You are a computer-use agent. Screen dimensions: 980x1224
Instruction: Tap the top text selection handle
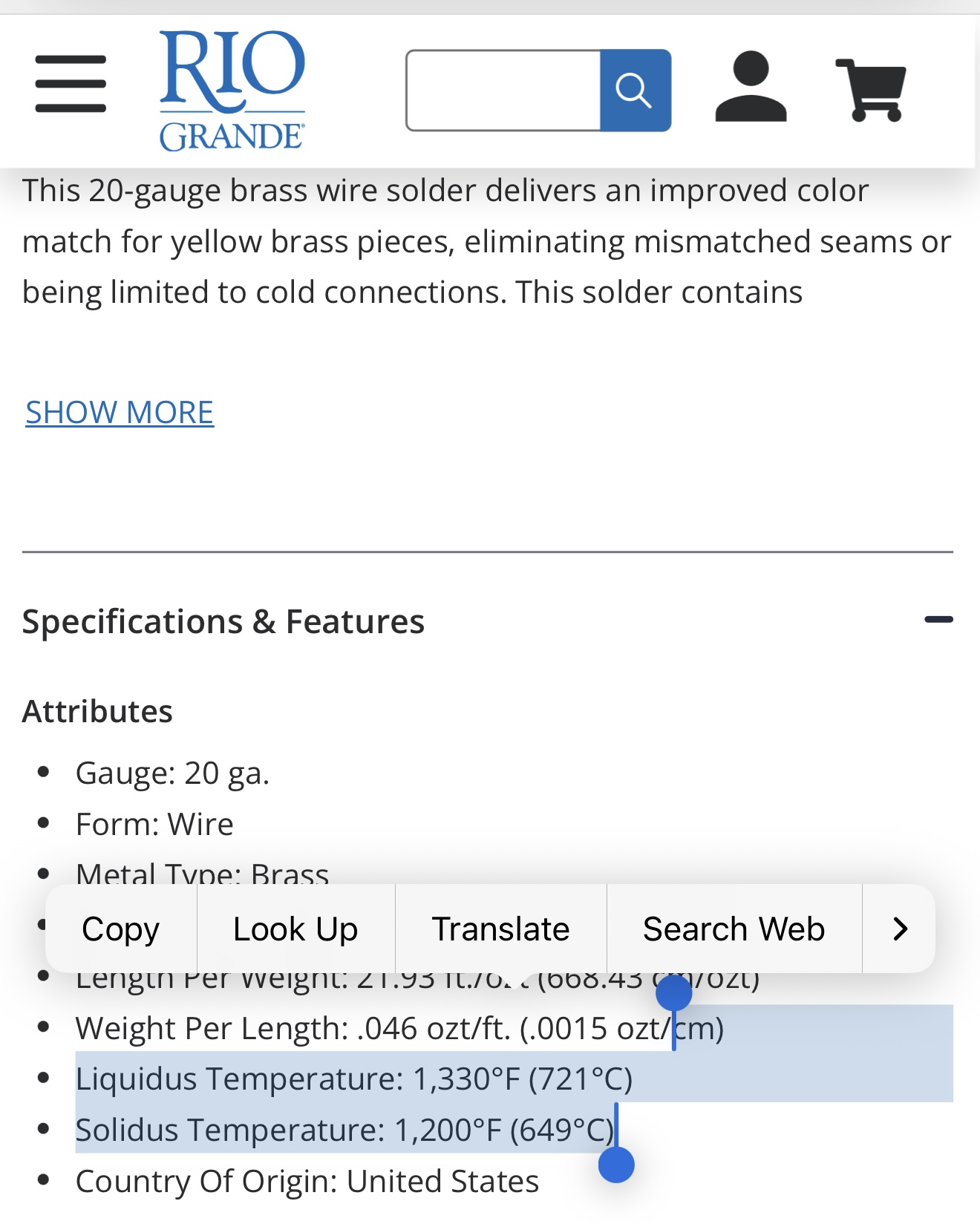(674, 993)
